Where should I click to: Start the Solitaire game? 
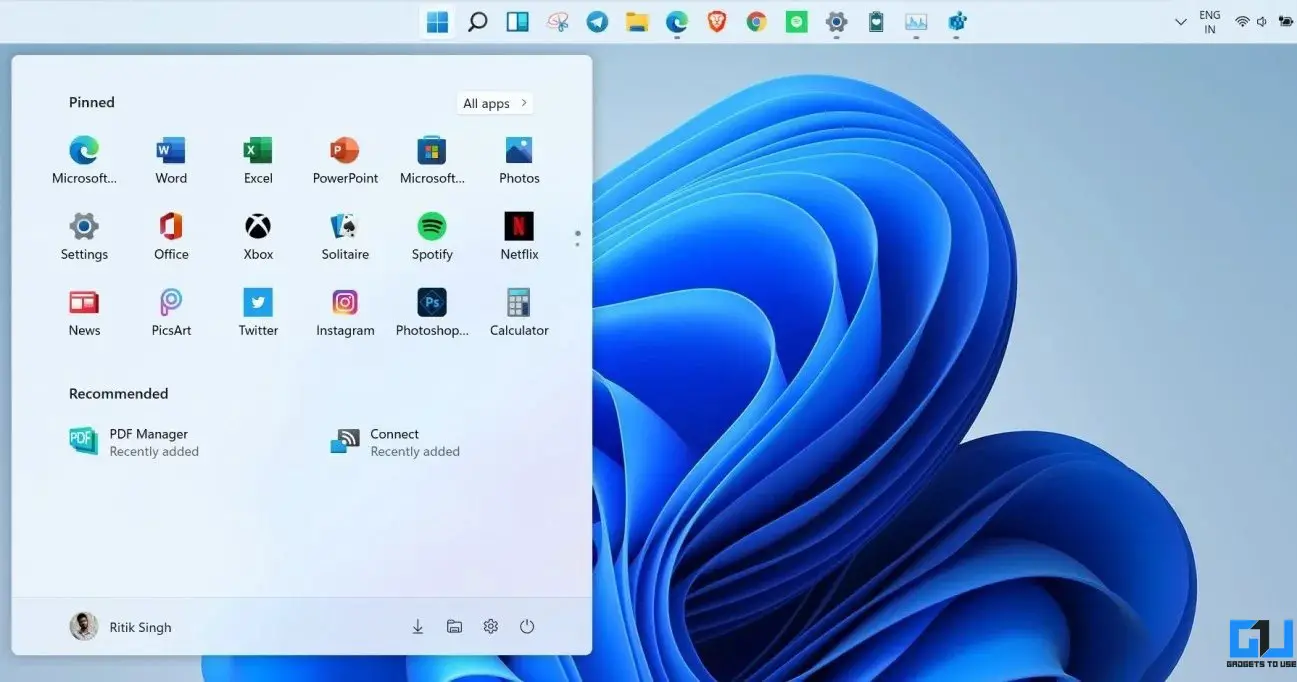click(345, 236)
